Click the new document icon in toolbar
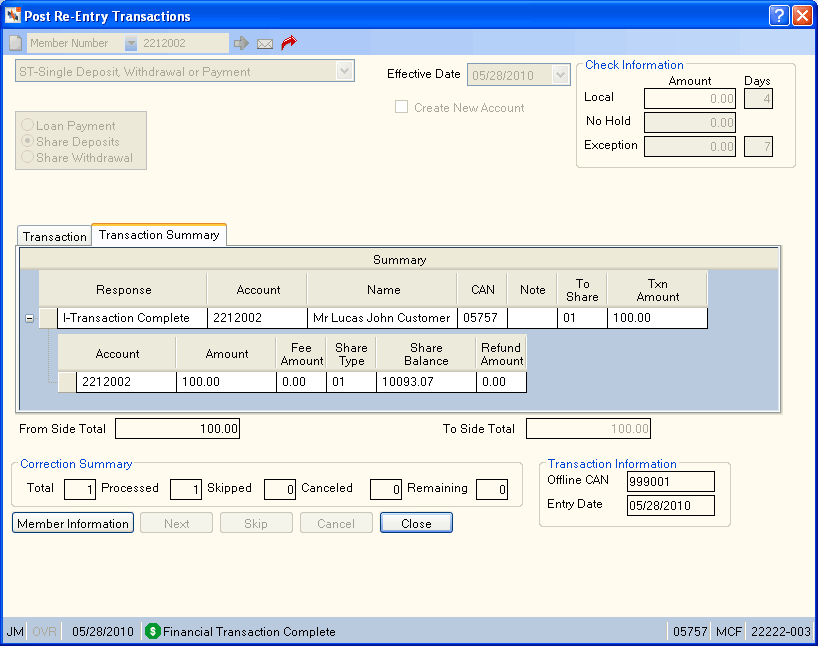The width and height of the screenshot is (818, 646). point(16,43)
